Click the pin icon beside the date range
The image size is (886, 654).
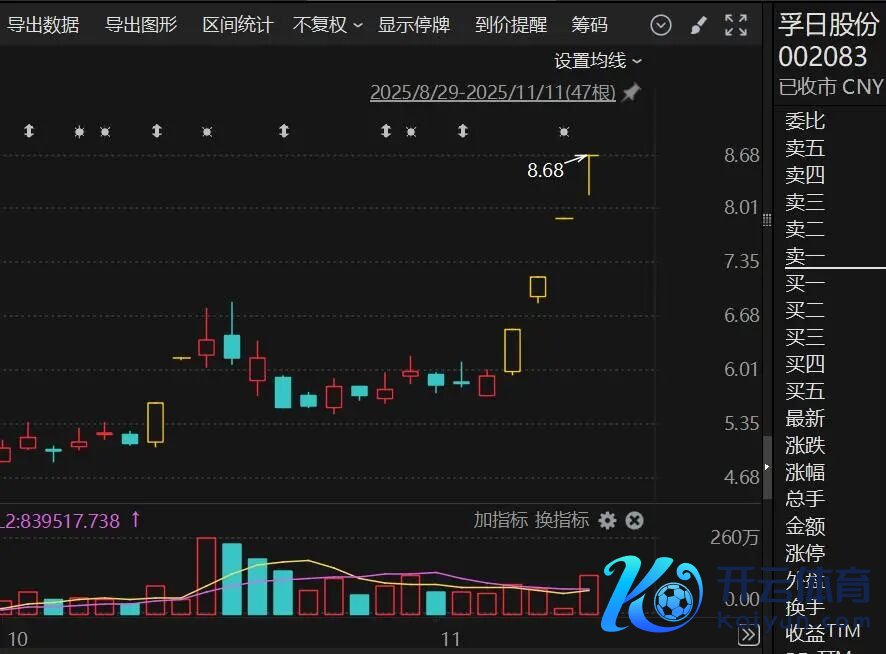pyautogui.click(x=631, y=93)
